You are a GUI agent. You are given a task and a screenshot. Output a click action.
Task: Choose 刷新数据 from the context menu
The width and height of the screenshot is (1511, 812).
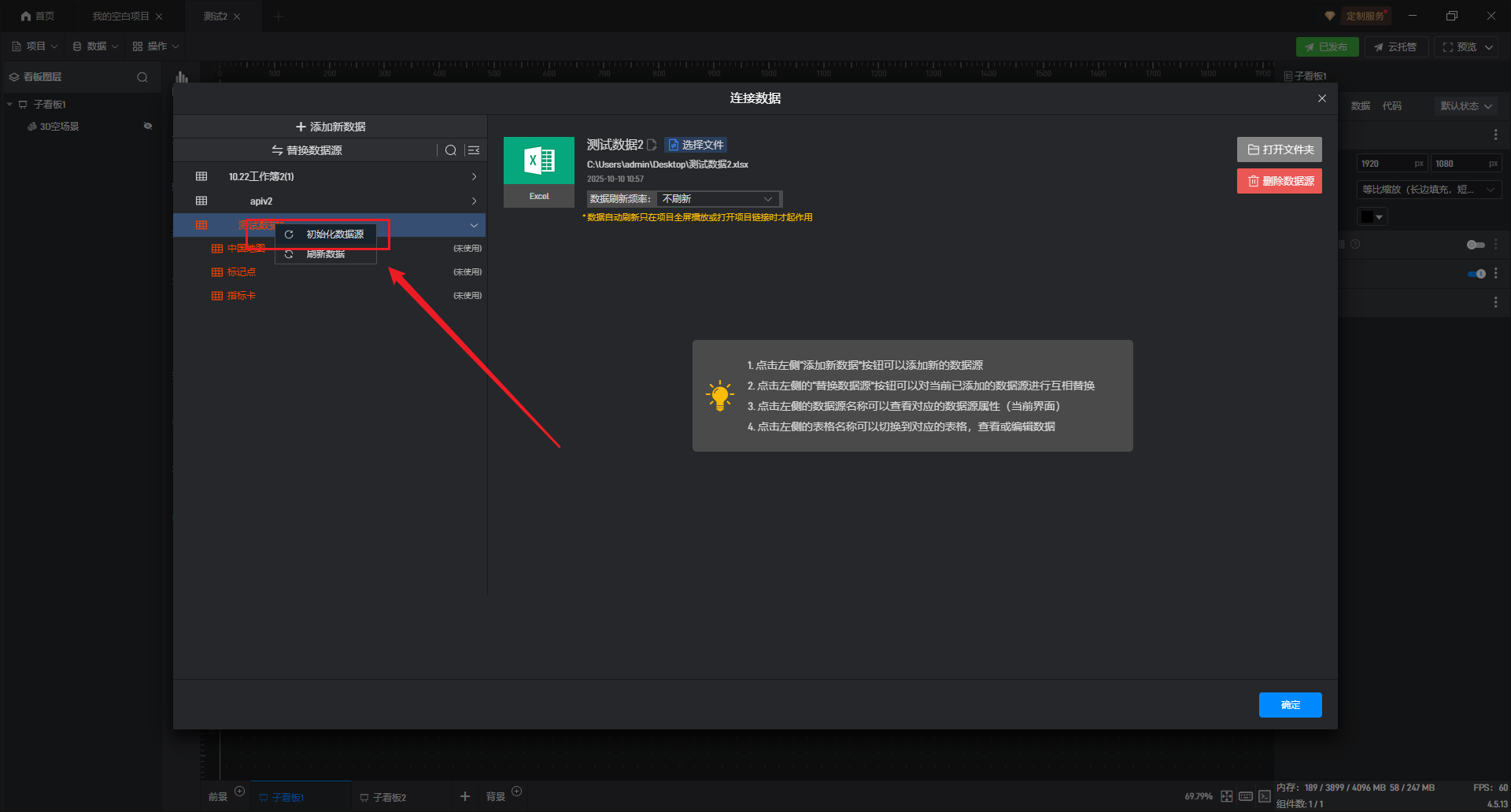pos(325,254)
